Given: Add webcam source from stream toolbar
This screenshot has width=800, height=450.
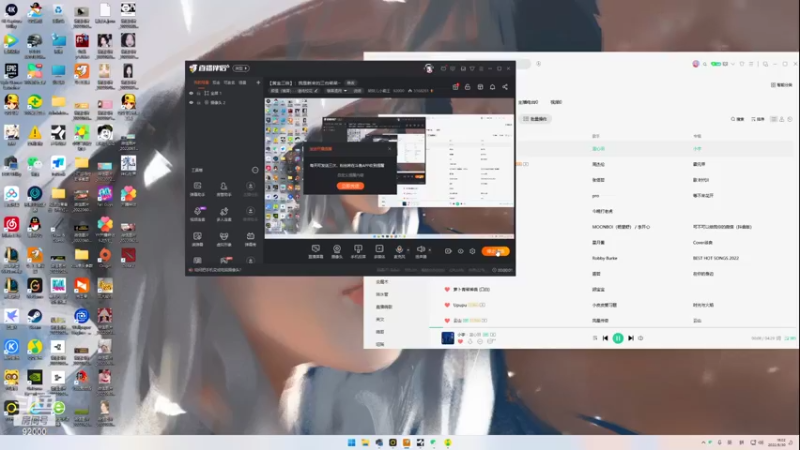Looking at the screenshot, I should (x=337, y=251).
